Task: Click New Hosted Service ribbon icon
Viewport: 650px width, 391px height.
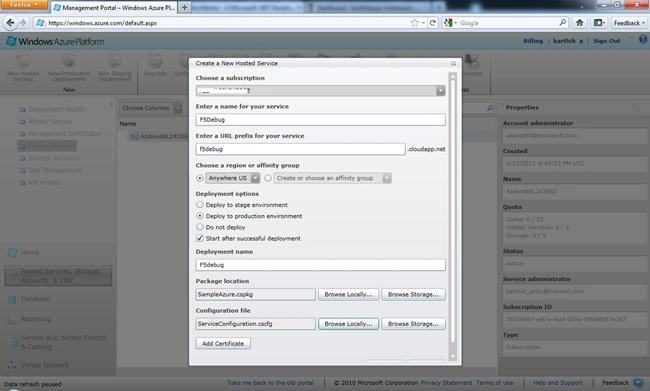Action: pyautogui.click(x=23, y=68)
